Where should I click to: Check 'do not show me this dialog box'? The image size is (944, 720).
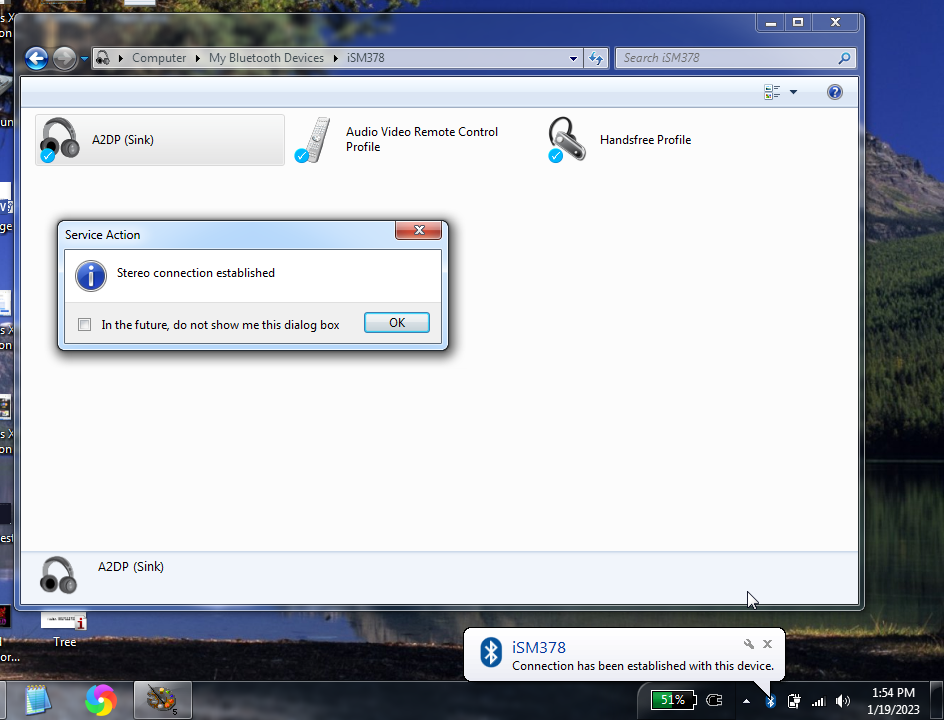coord(85,324)
